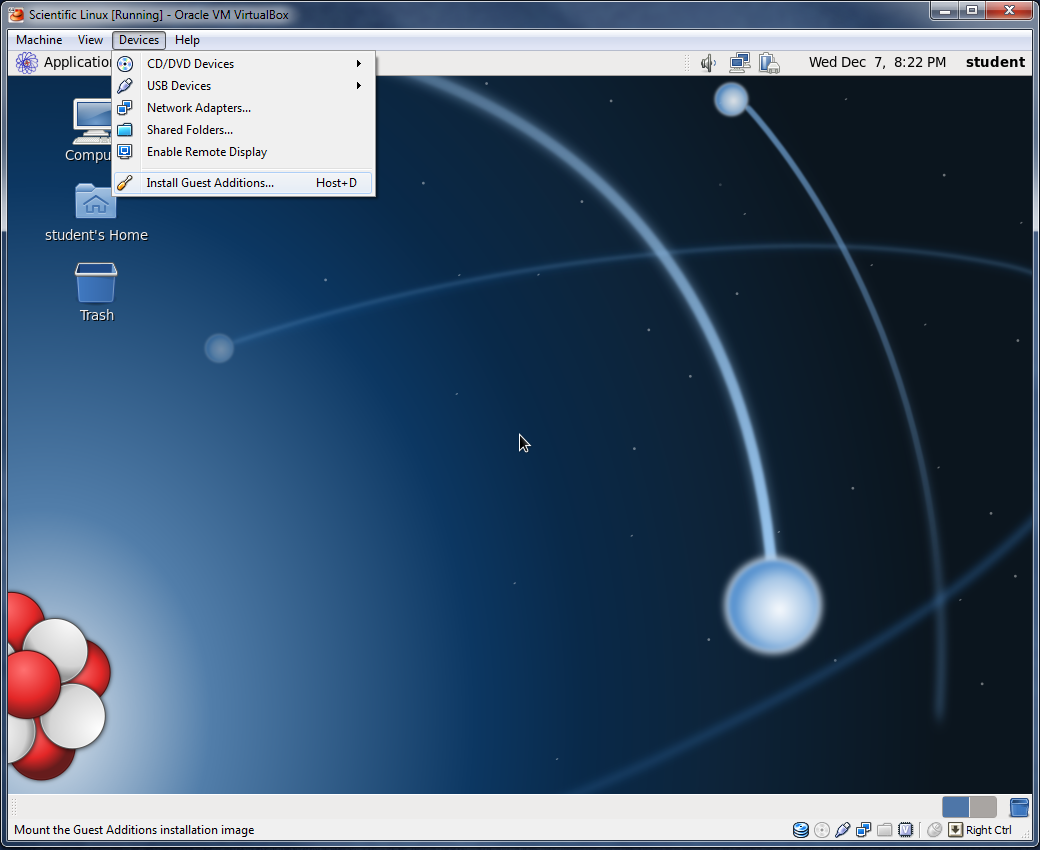Select the Computer desktop icon

[x=90, y=131]
